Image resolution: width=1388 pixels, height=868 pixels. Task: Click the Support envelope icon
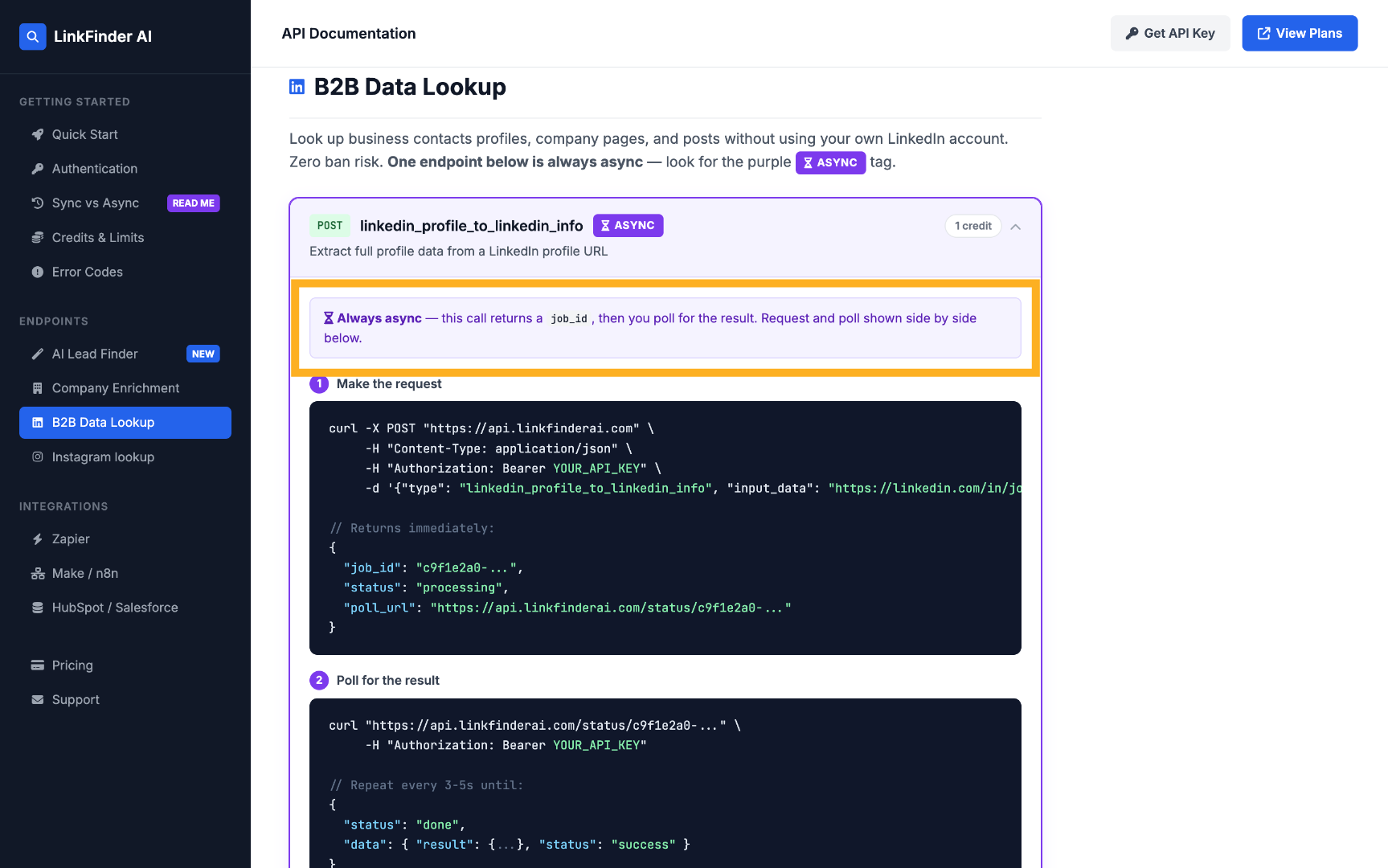[38, 700]
